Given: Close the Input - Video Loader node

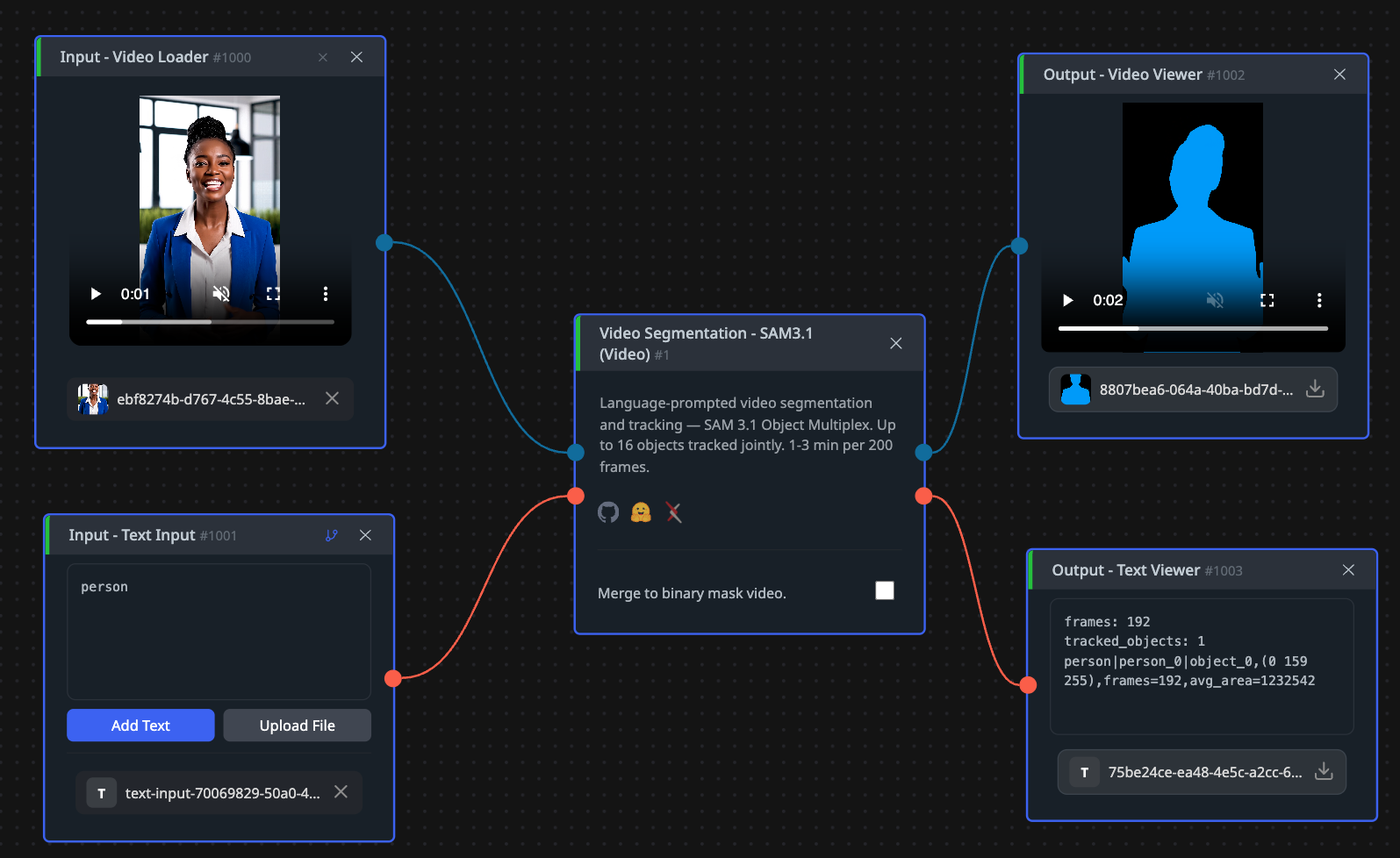Looking at the screenshot, I should pyautogui.click(x=356, y=57).
